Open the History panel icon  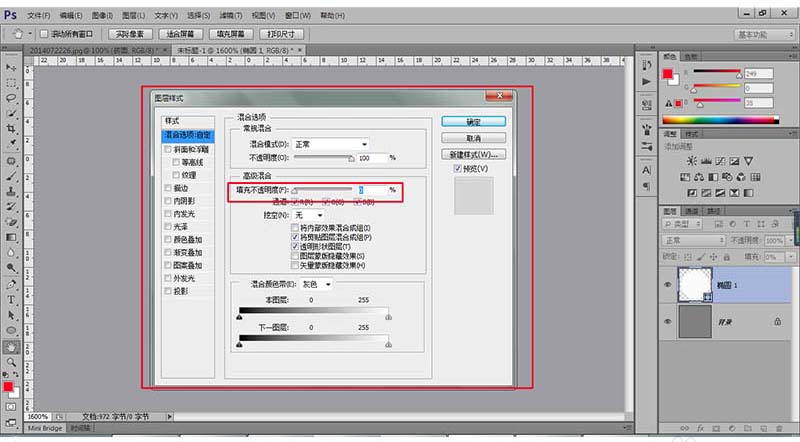point(647,65)
